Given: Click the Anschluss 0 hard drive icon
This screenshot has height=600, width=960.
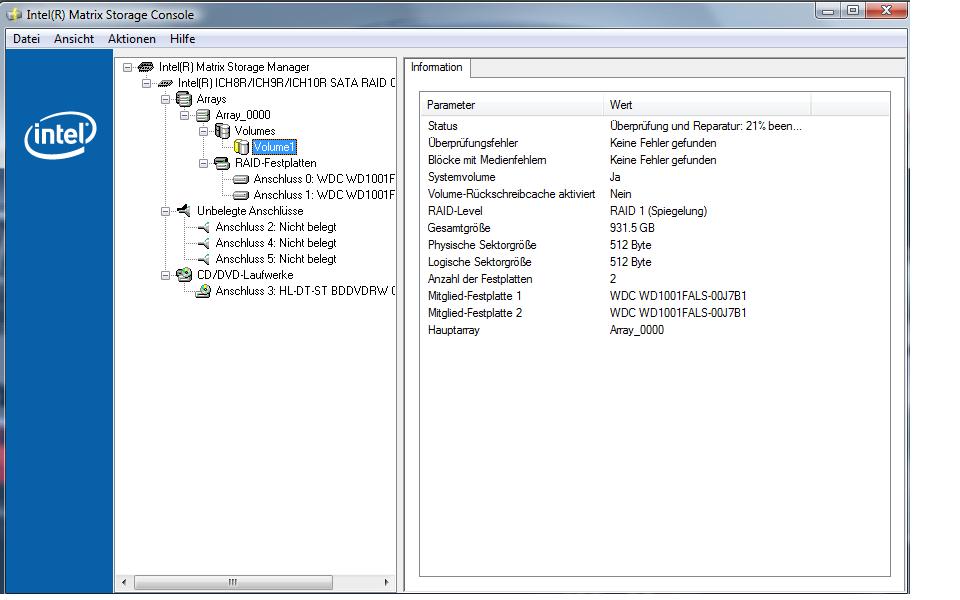Looking at the screenshot, I should [x=241, y=179].
